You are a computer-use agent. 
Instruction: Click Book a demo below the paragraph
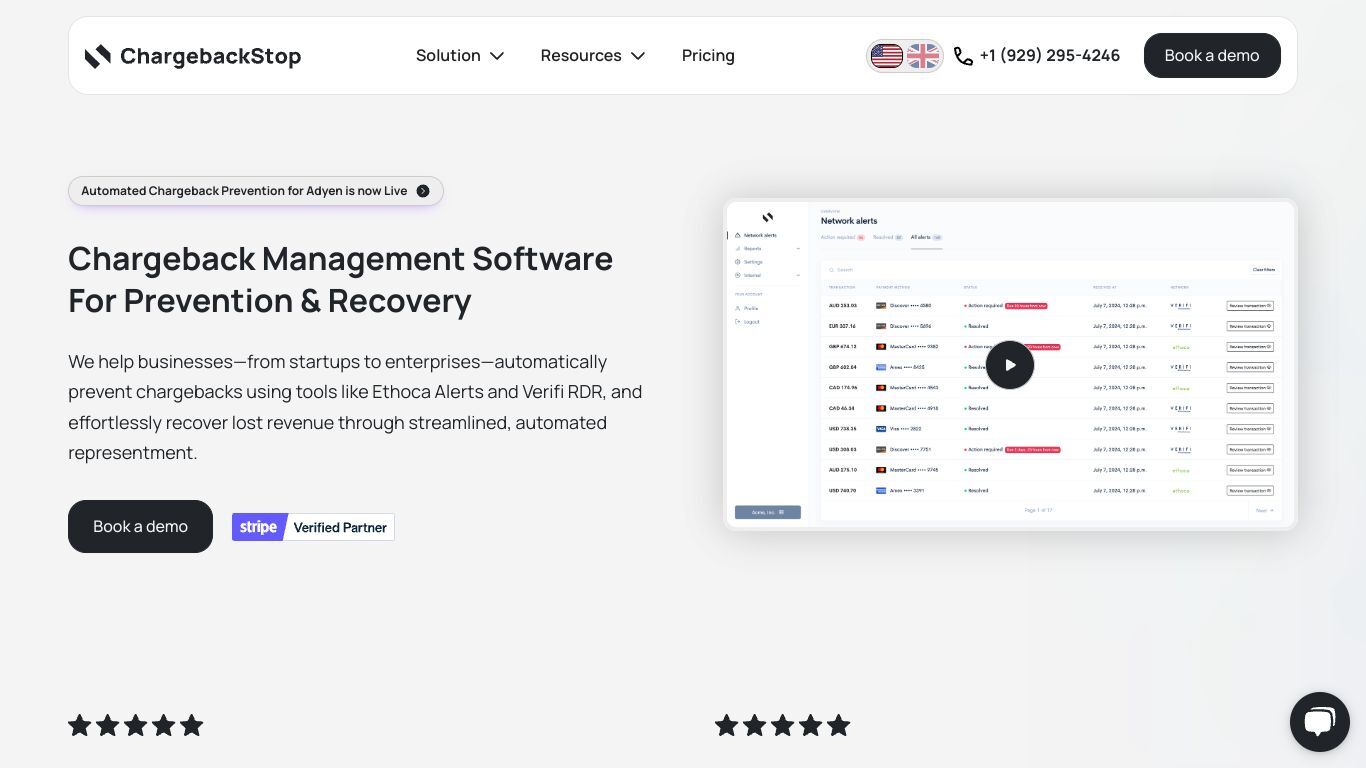point(140,526)
